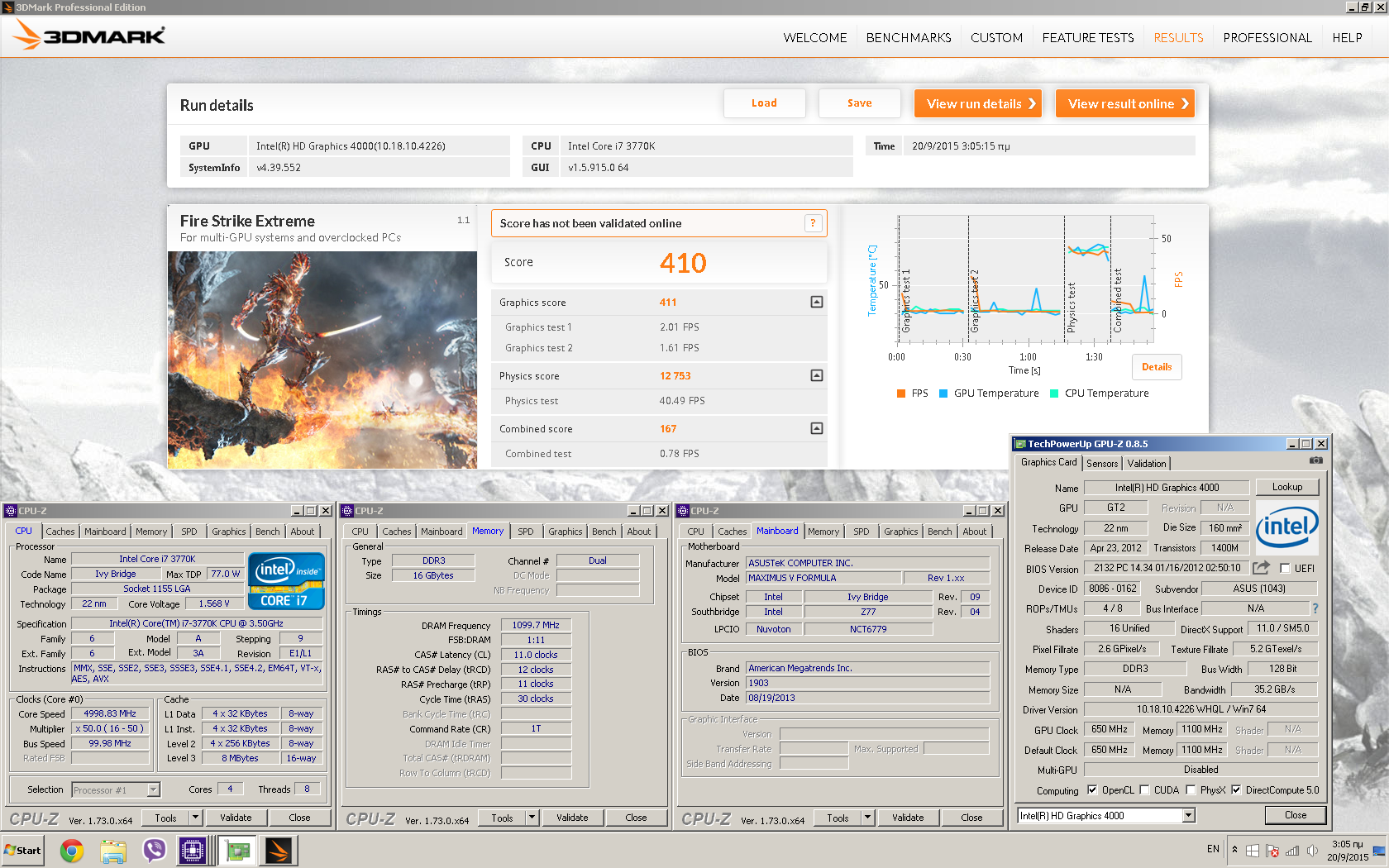Screen dimensions: 1389x868
Task: Open Tools dropdown arrow in Mainboard CPU-Z window
Action: click(868, 818)
